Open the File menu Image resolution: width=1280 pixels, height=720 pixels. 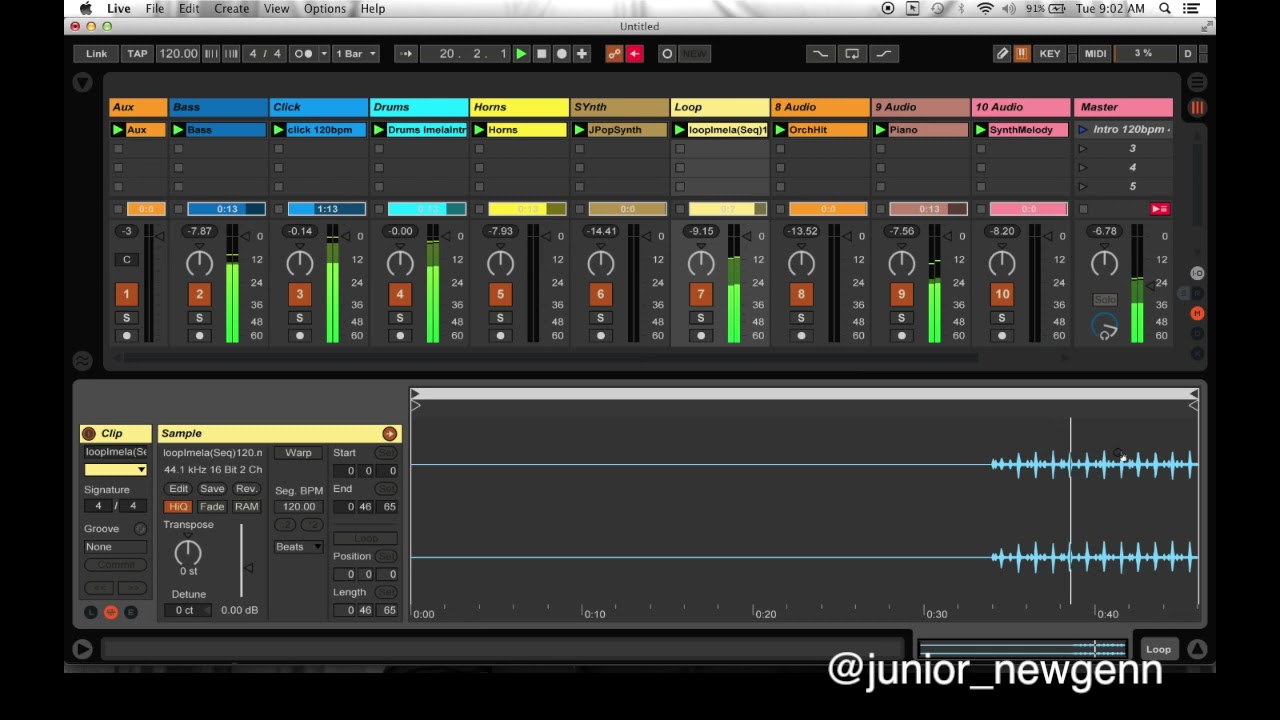click(x=155, y=9)
